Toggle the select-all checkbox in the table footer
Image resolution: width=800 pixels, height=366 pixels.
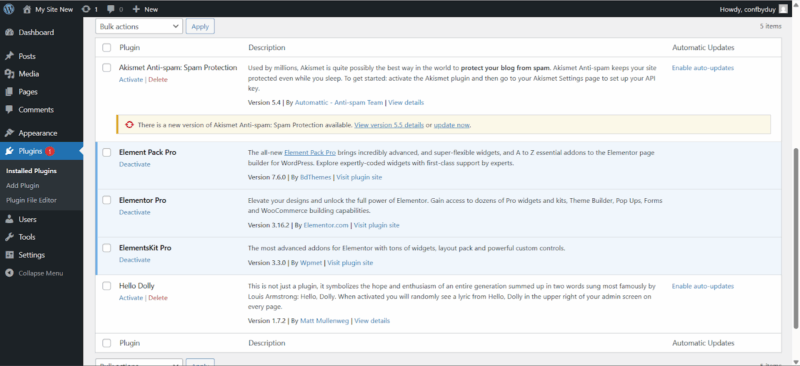(x=107, y=343)
